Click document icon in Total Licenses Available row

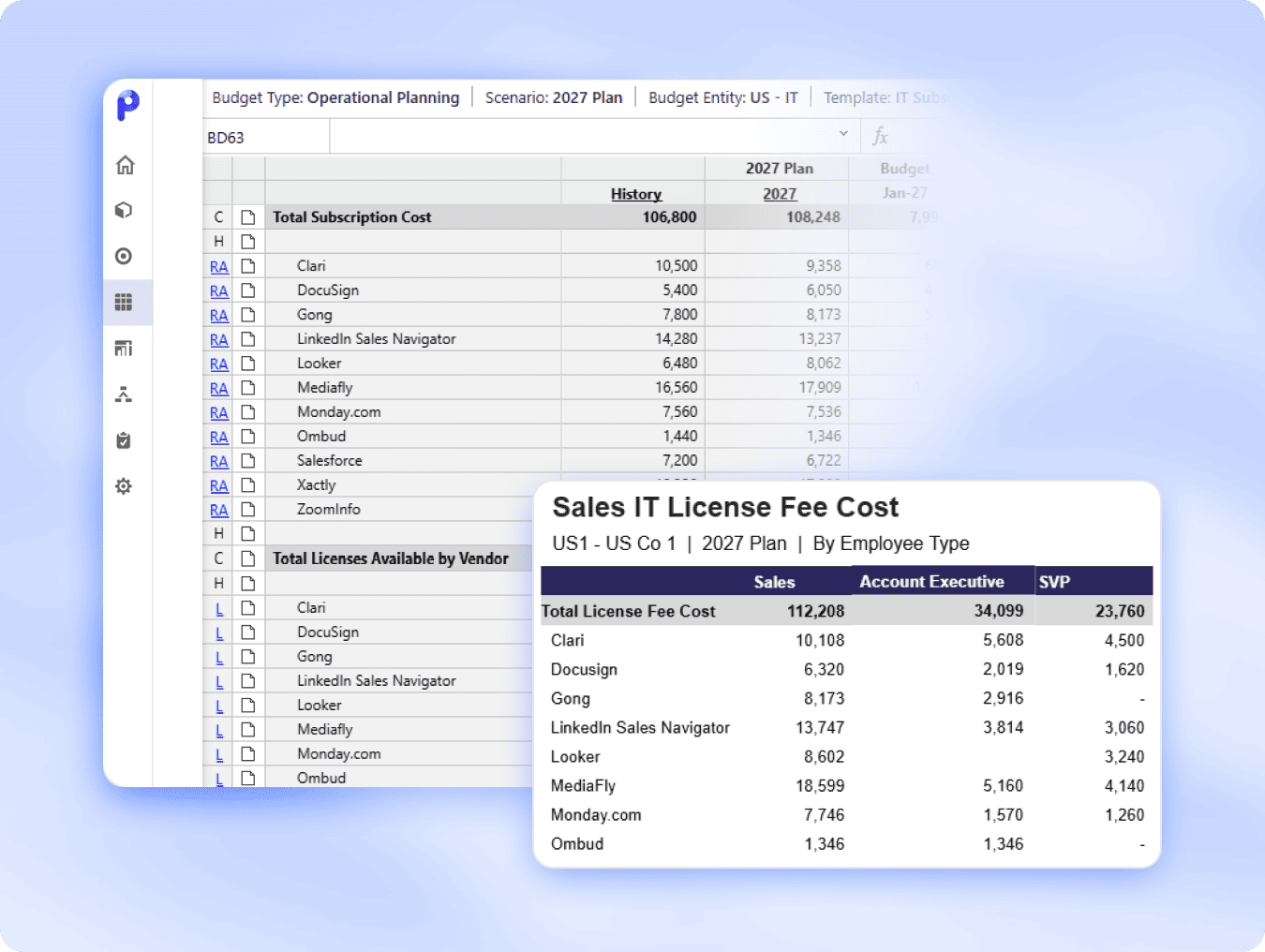coord(248,558)
